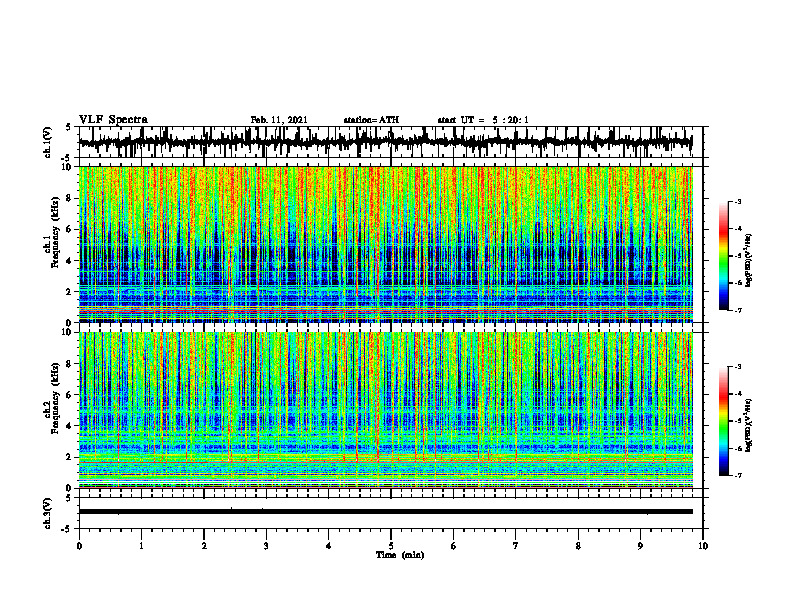This screenshot has width=792, height=612.
Task: Click the "start UT = 5 : 20: 1" text
Action: [483, 120]
